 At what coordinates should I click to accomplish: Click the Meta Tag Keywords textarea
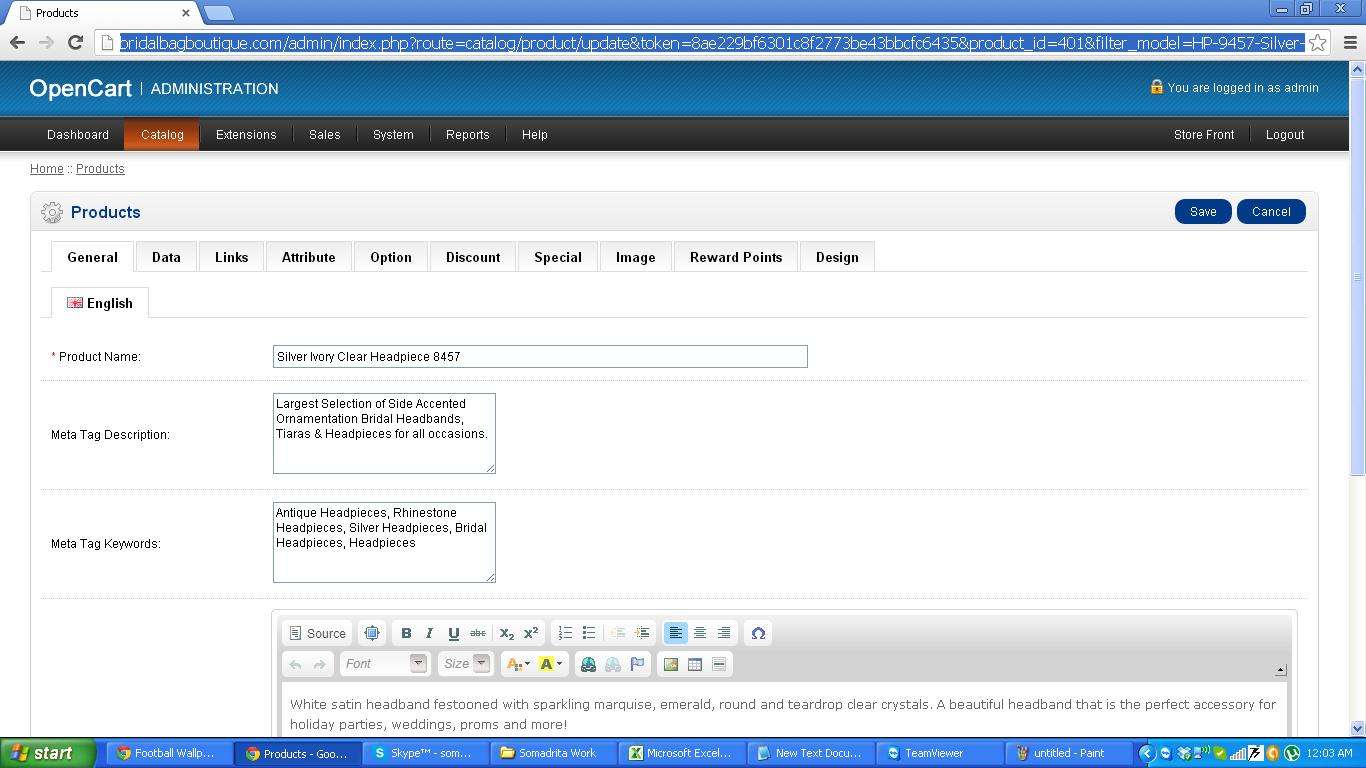pos(384,542)
